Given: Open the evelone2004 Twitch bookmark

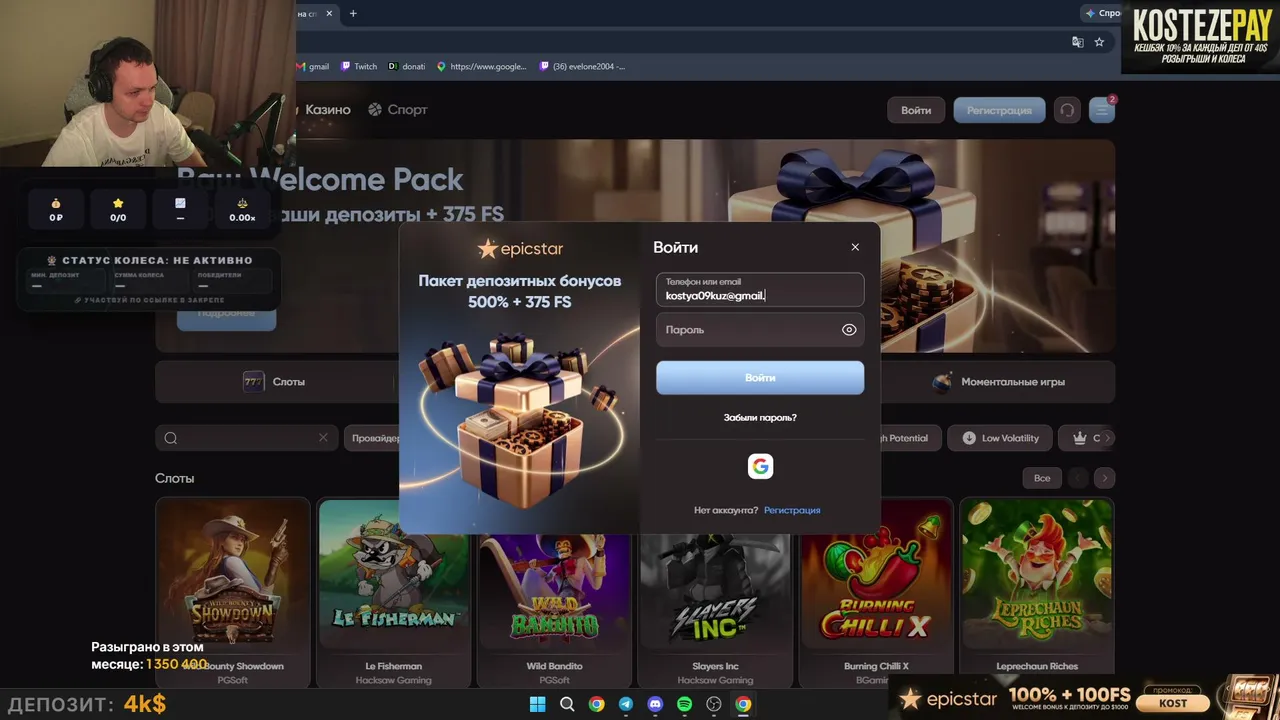Looking at the screenshot, I should (582, 67).
